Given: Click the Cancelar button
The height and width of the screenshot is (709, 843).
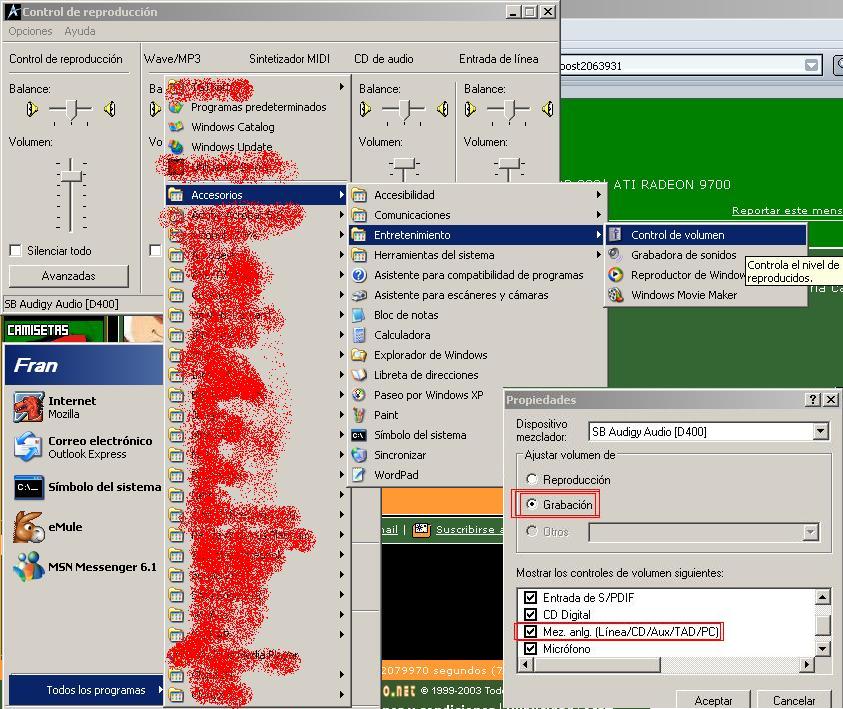Looking at the screenshot, I should point(794,700).
